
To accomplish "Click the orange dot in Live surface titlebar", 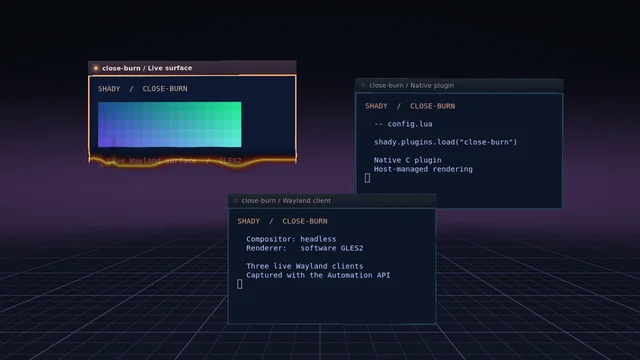I will 96,68.
